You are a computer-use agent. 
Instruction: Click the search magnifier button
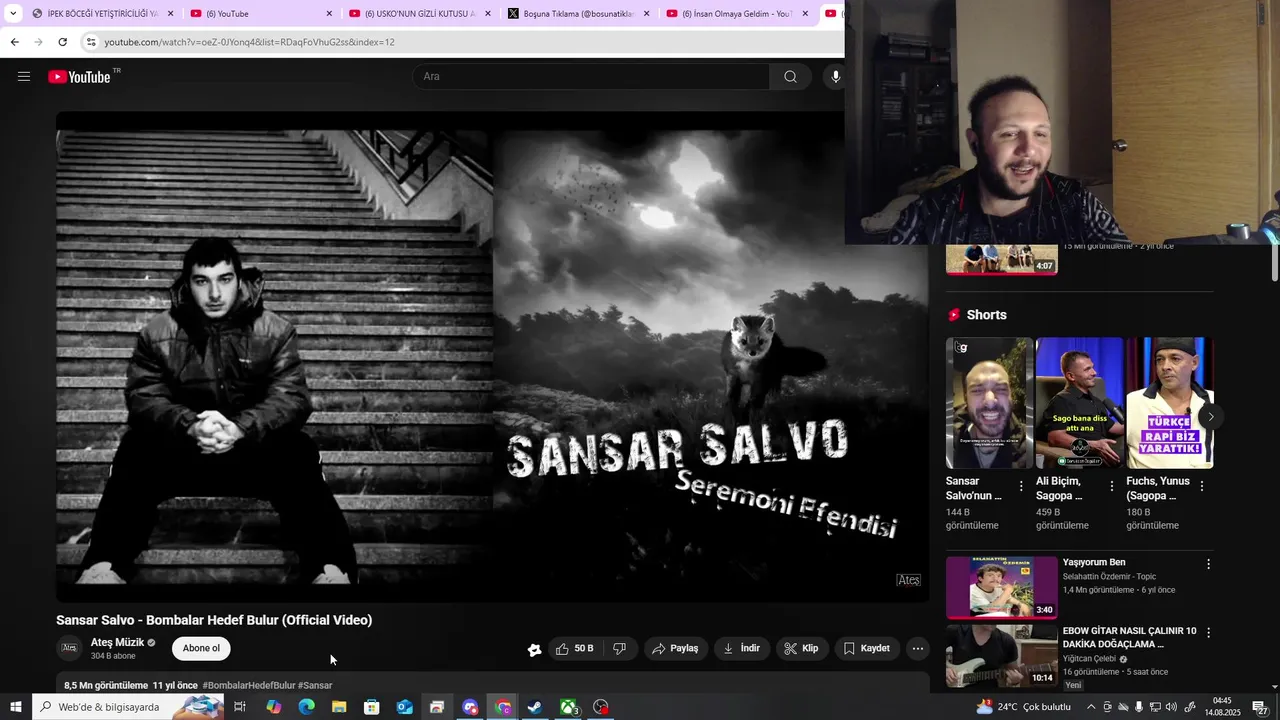(x=790, y=76)
